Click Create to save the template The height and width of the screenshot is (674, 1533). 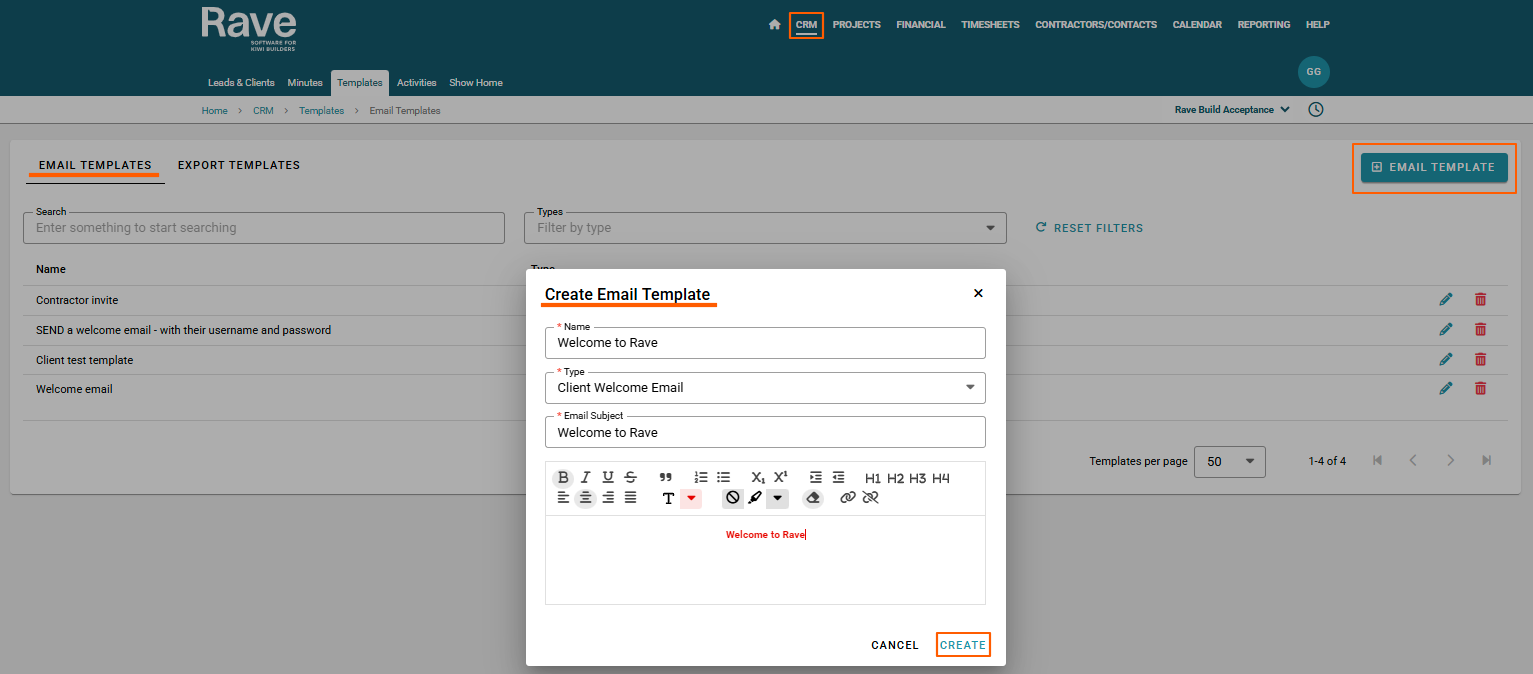963,645
